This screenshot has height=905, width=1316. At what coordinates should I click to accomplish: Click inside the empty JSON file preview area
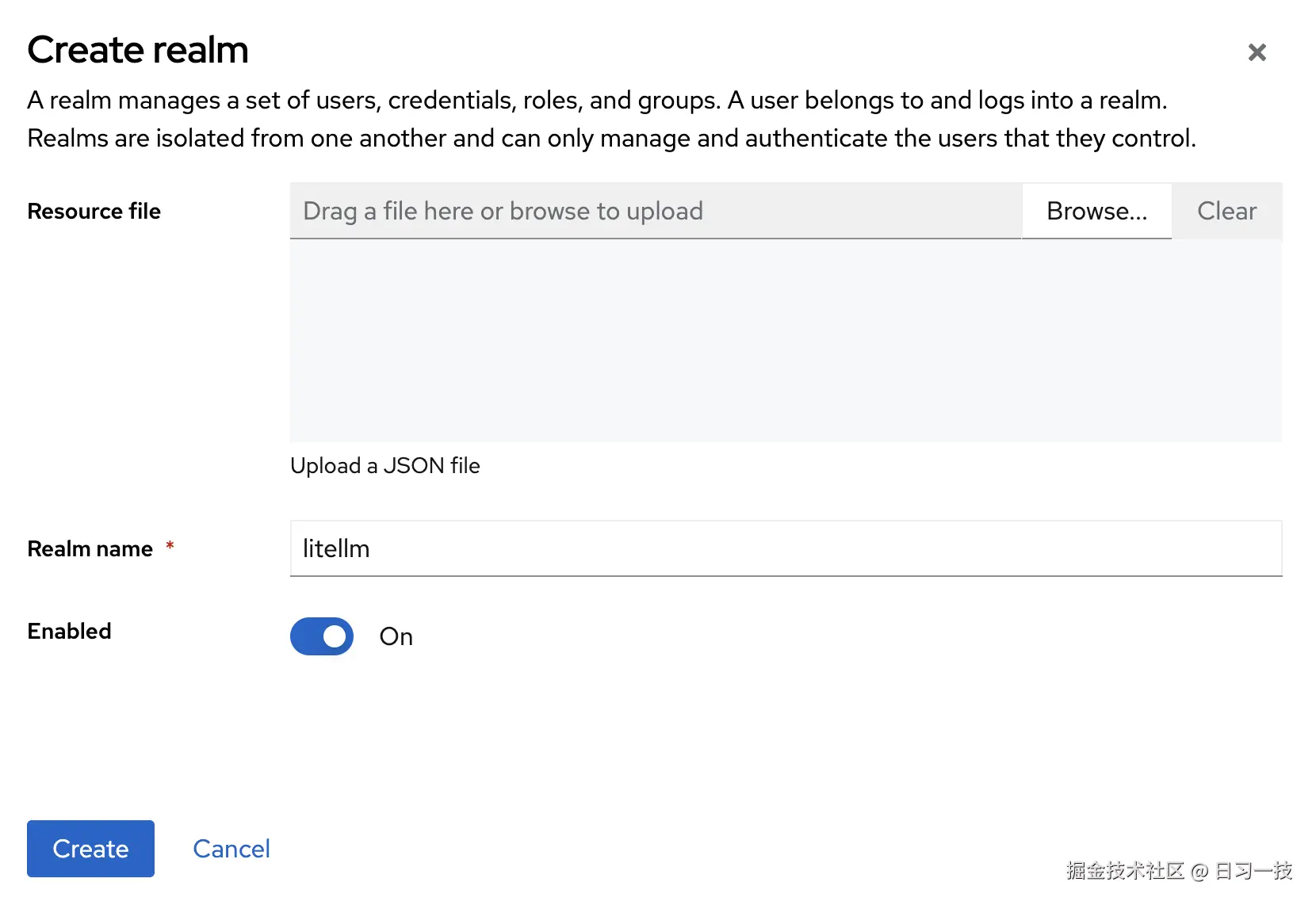click(x=785, y=341)
